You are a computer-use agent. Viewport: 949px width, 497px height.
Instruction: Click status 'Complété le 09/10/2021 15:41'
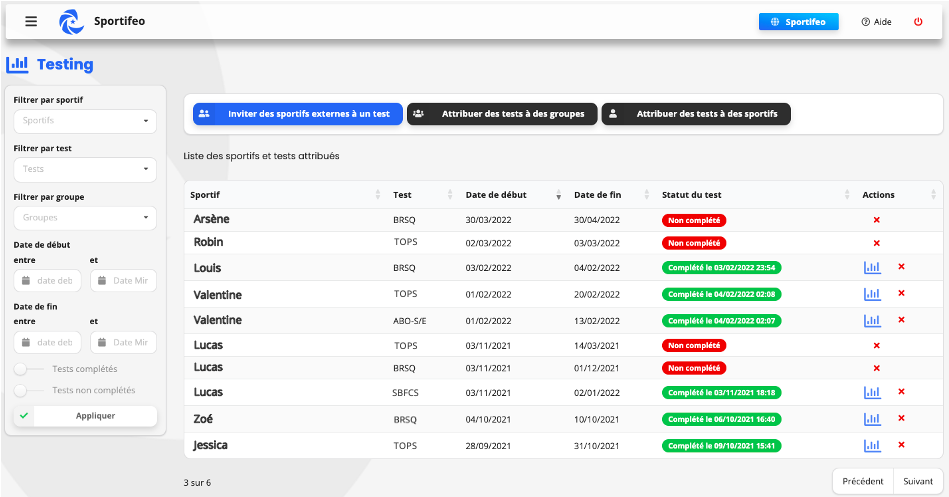(x=721, y=446)
